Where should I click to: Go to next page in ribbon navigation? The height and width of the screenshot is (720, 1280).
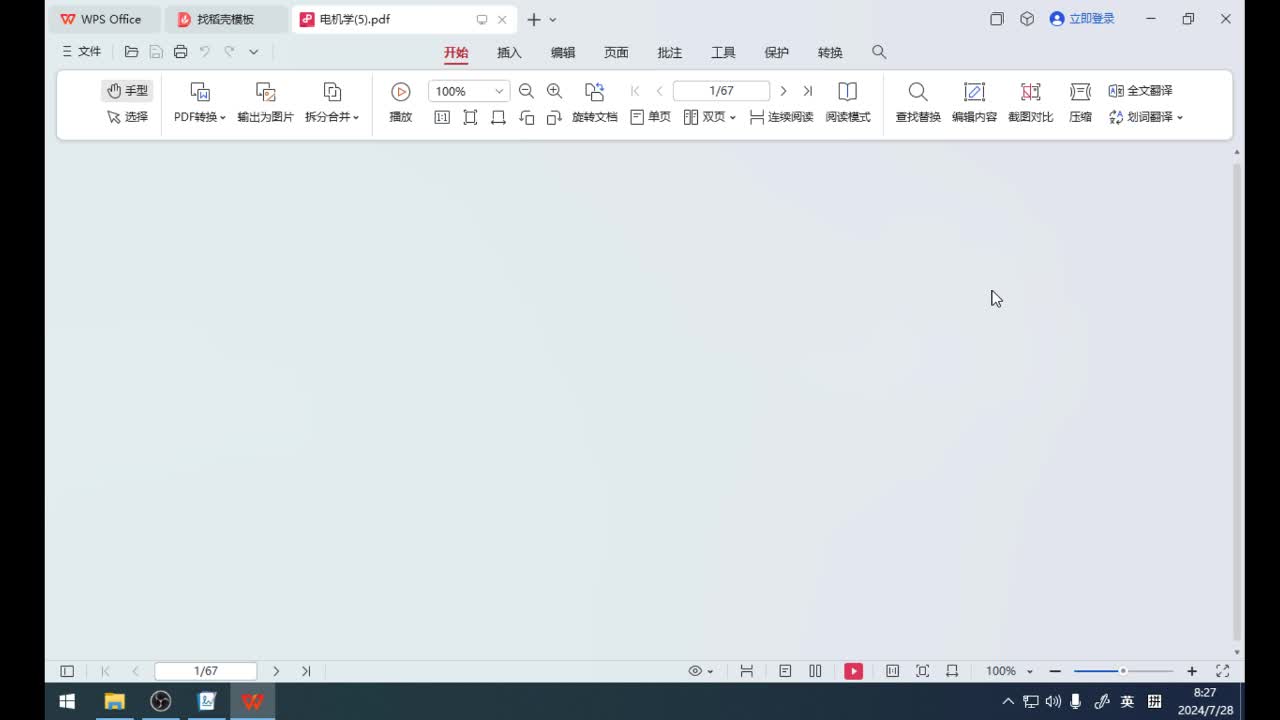783,91
